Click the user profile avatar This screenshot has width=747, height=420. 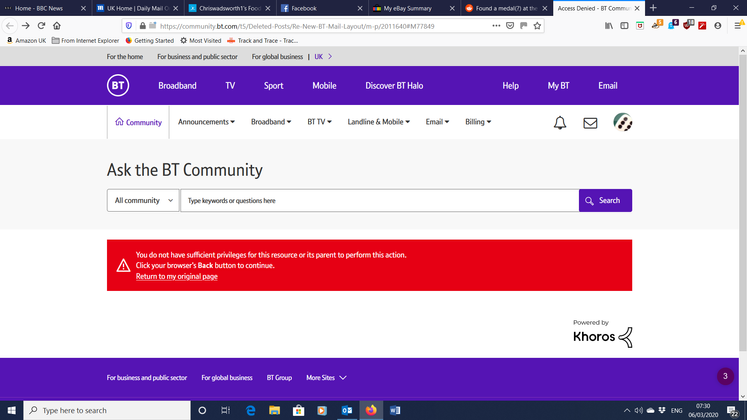click(x=622, y=123)
